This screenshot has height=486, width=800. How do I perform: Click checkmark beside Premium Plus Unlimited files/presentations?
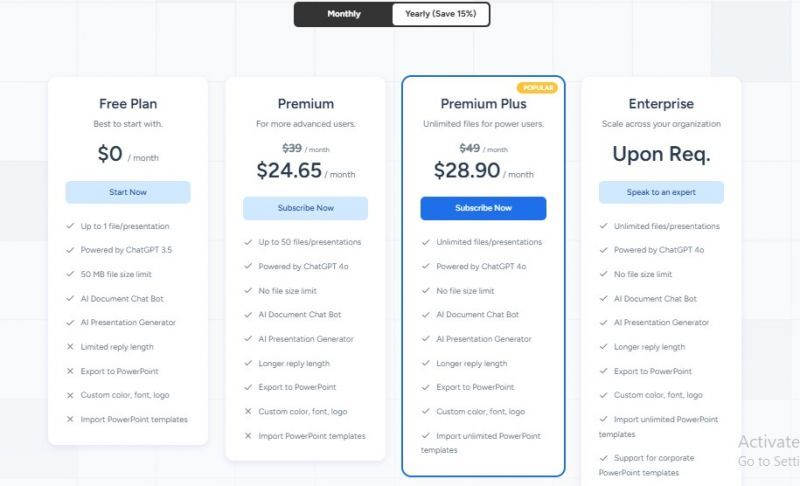tap(425, 242)
